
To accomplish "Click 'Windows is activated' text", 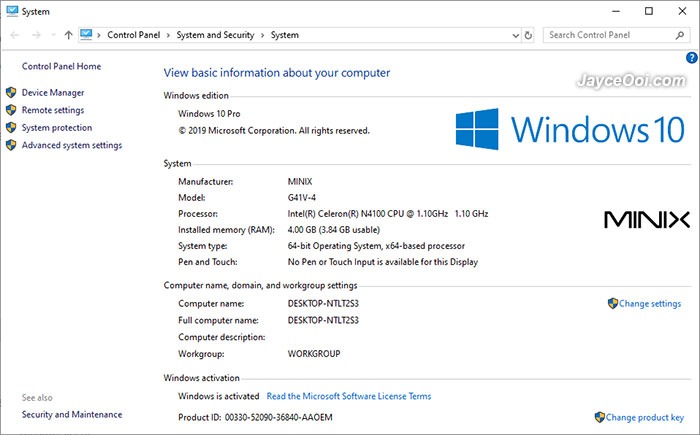I will pyautogui.click(x=218, y=396).
